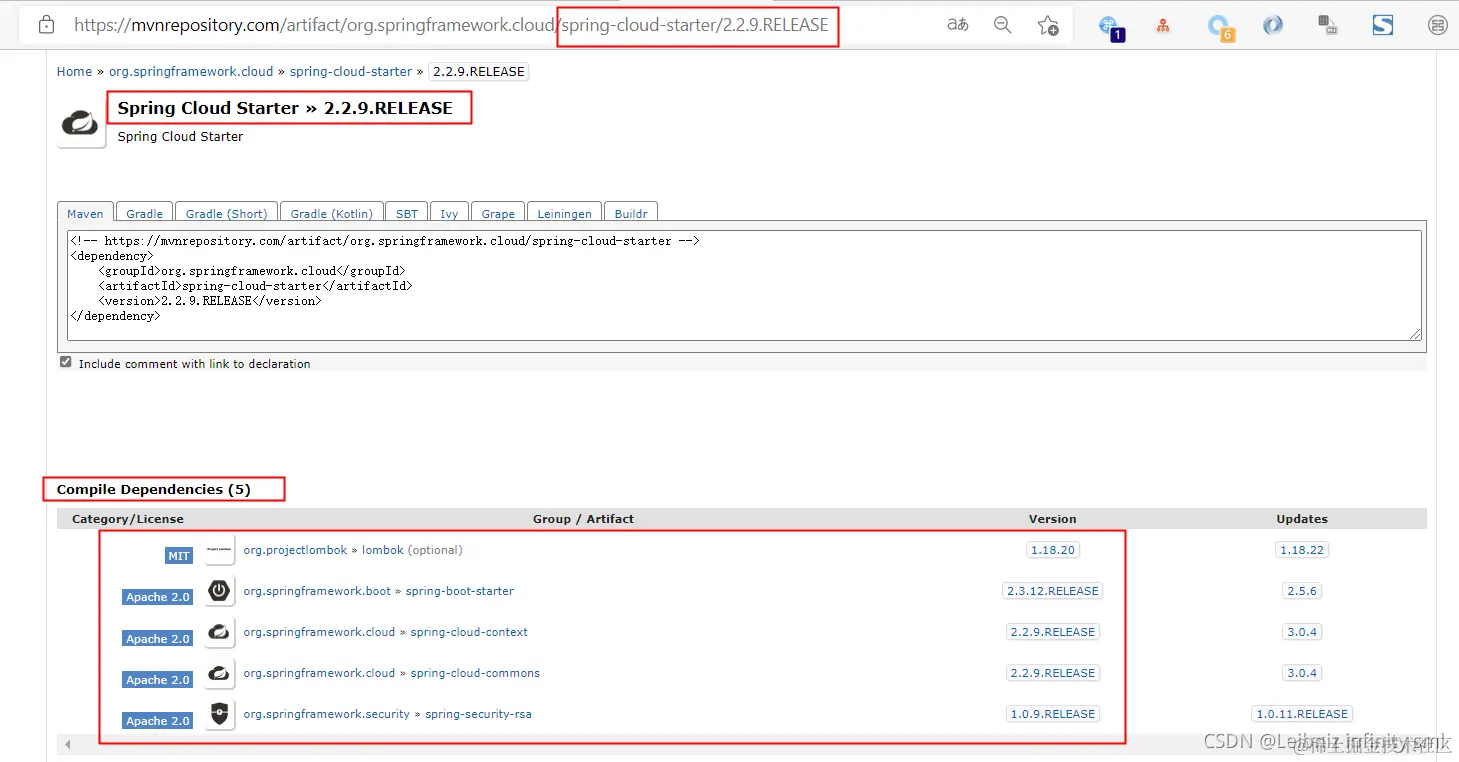
Task: Open the red sitemap extension icon
Action: pos(1163,26)
